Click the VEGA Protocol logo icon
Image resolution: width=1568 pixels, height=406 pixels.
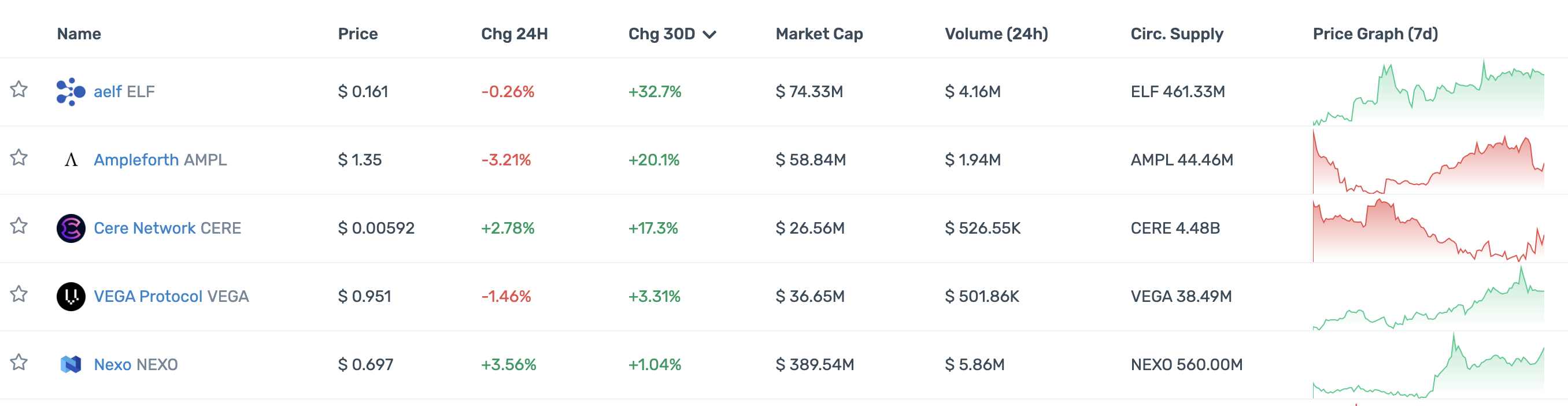point(71,297)
